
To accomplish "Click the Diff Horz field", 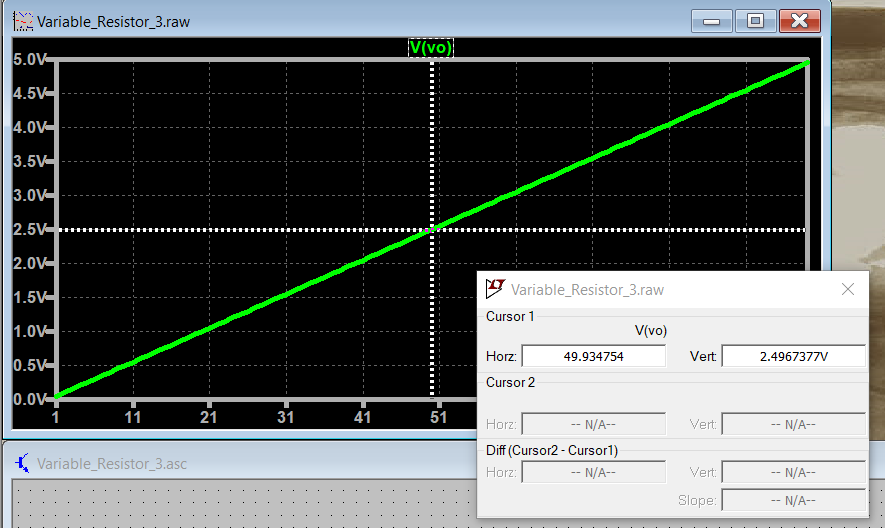I will 593,472.
